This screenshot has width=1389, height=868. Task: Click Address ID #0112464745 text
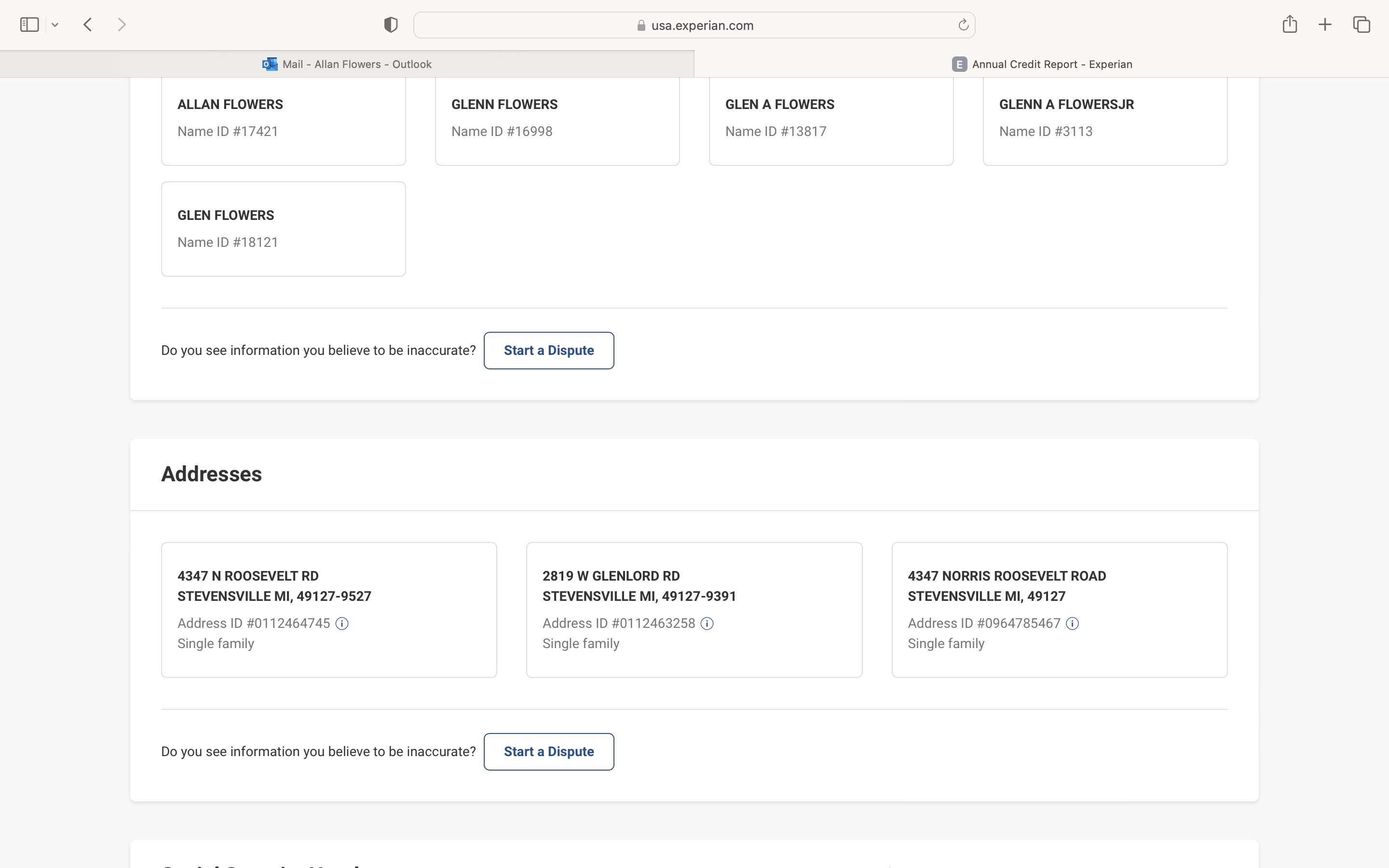[254, 624]
